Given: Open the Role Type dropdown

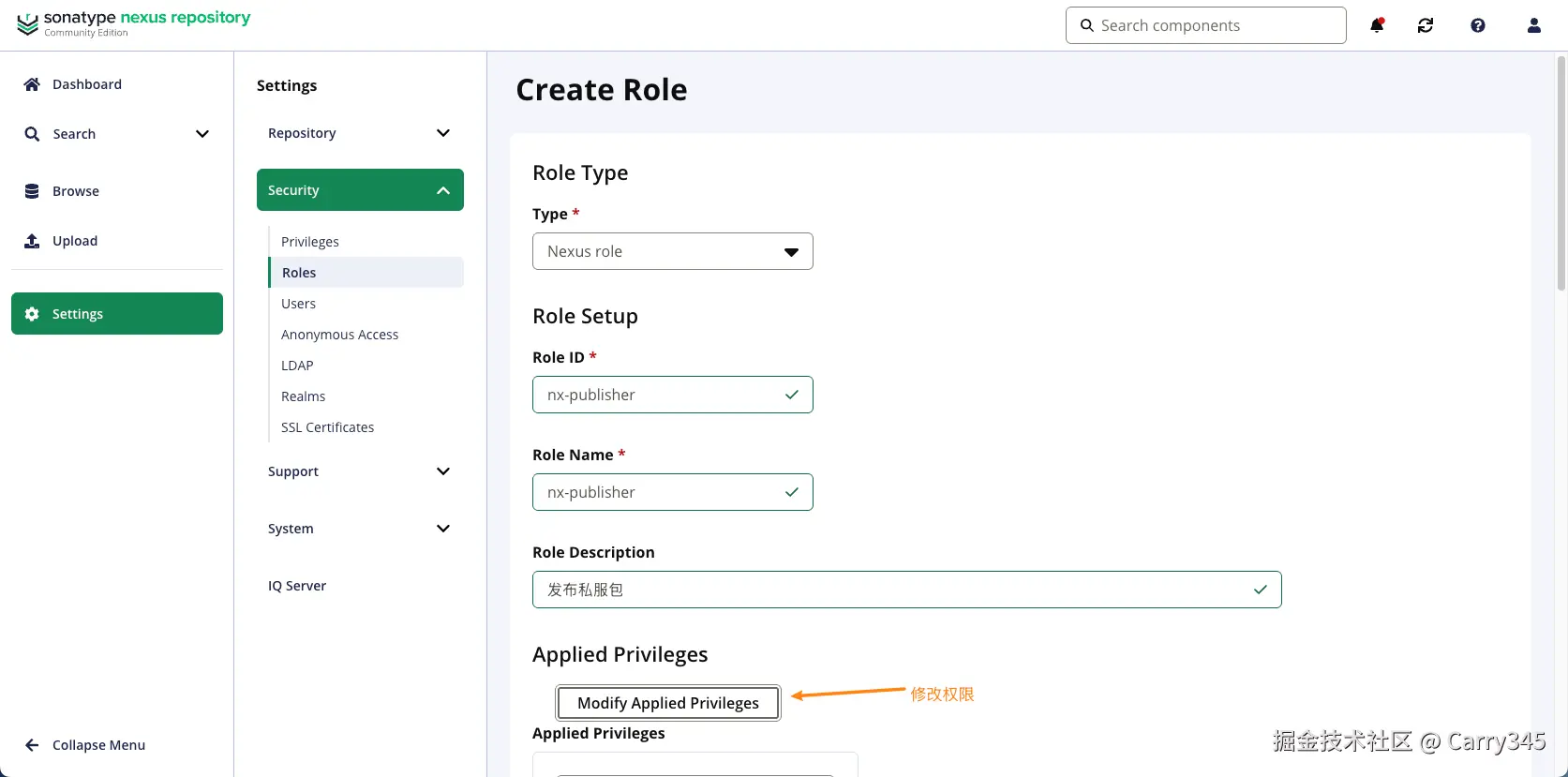Looking at the screenshot, I should pyautogui.click(x=672, y=251).
